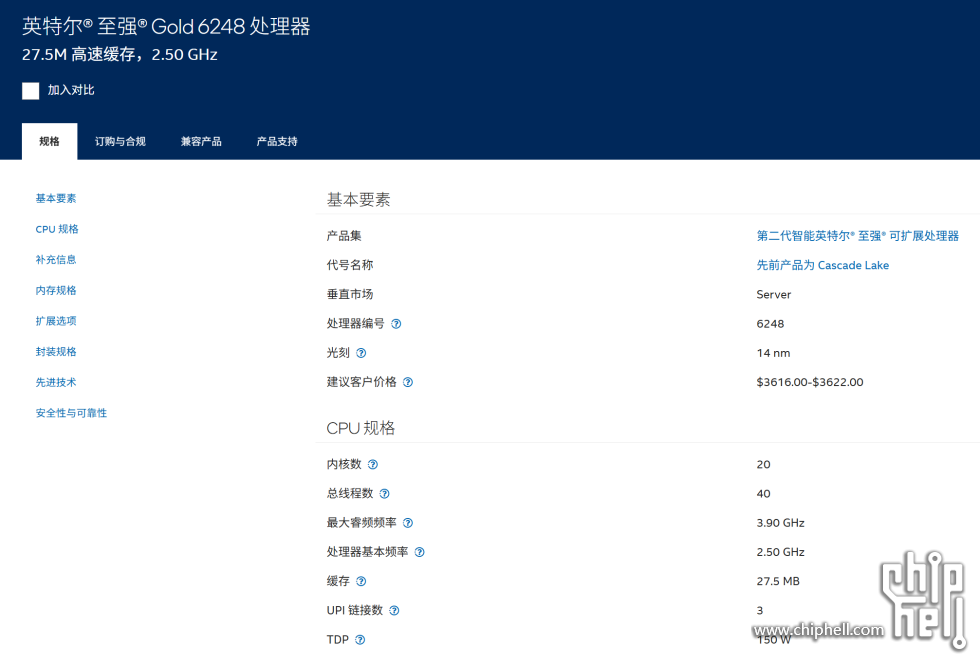Select the 3.90 GHz turbo value
This screenshot has width=980, height=665.
pos(780,522)
